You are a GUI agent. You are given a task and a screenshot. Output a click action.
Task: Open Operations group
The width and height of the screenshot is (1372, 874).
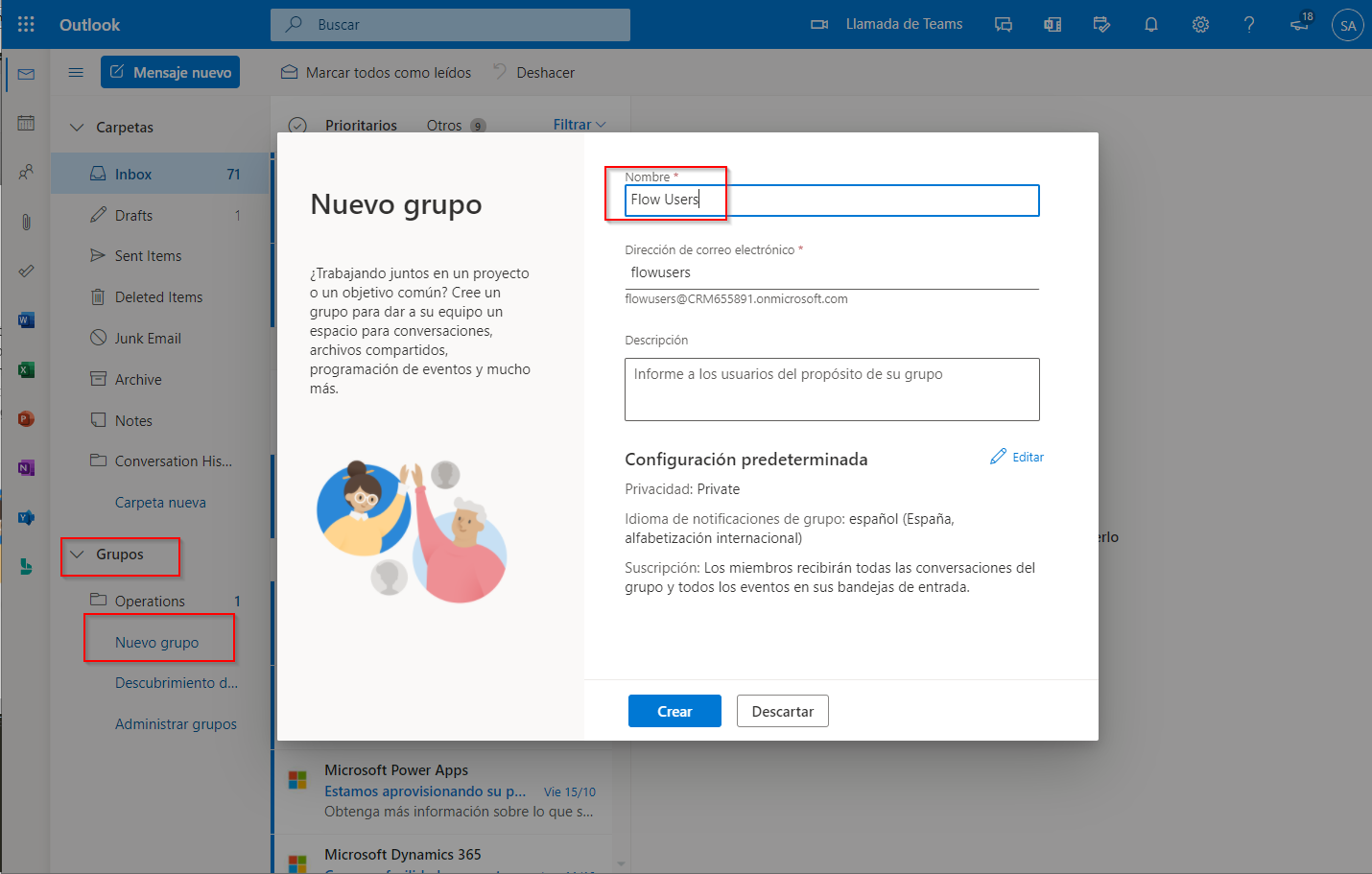coord(160,601)
